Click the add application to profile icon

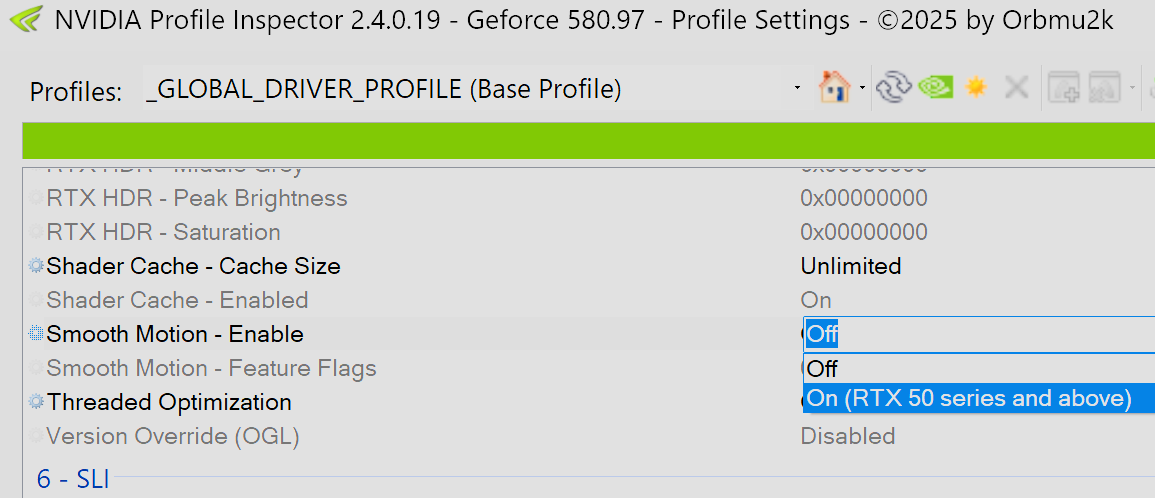point(1064,89)
